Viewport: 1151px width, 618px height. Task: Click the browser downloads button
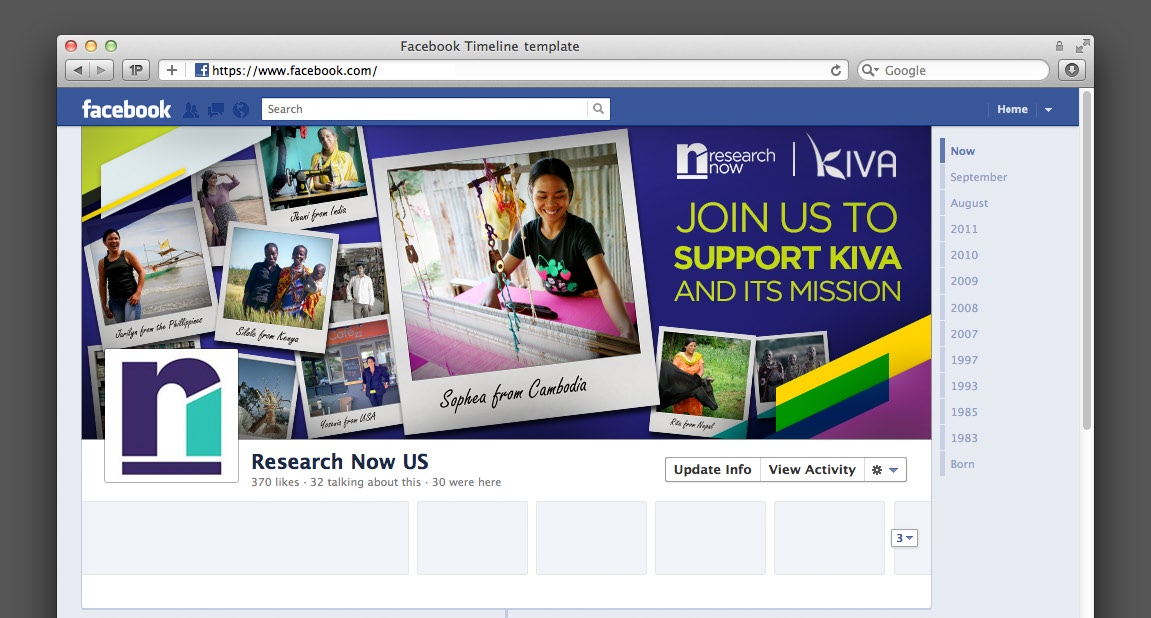1072,70
